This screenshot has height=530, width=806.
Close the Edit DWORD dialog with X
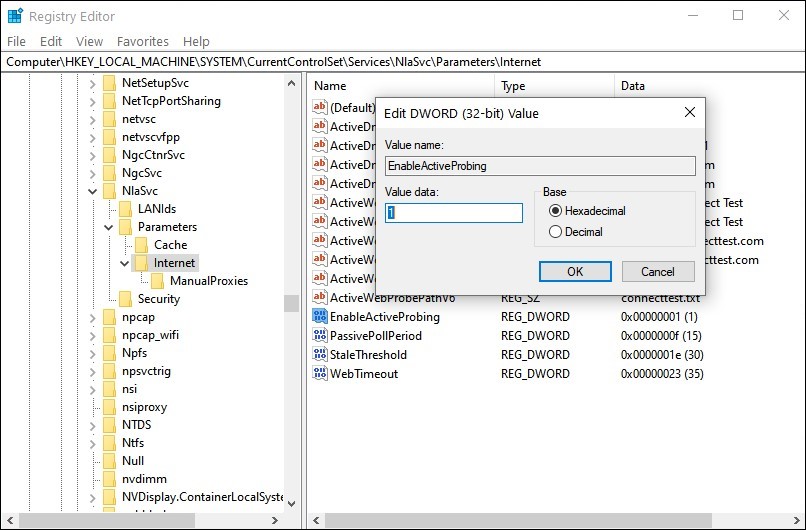[x=688, y=113]
